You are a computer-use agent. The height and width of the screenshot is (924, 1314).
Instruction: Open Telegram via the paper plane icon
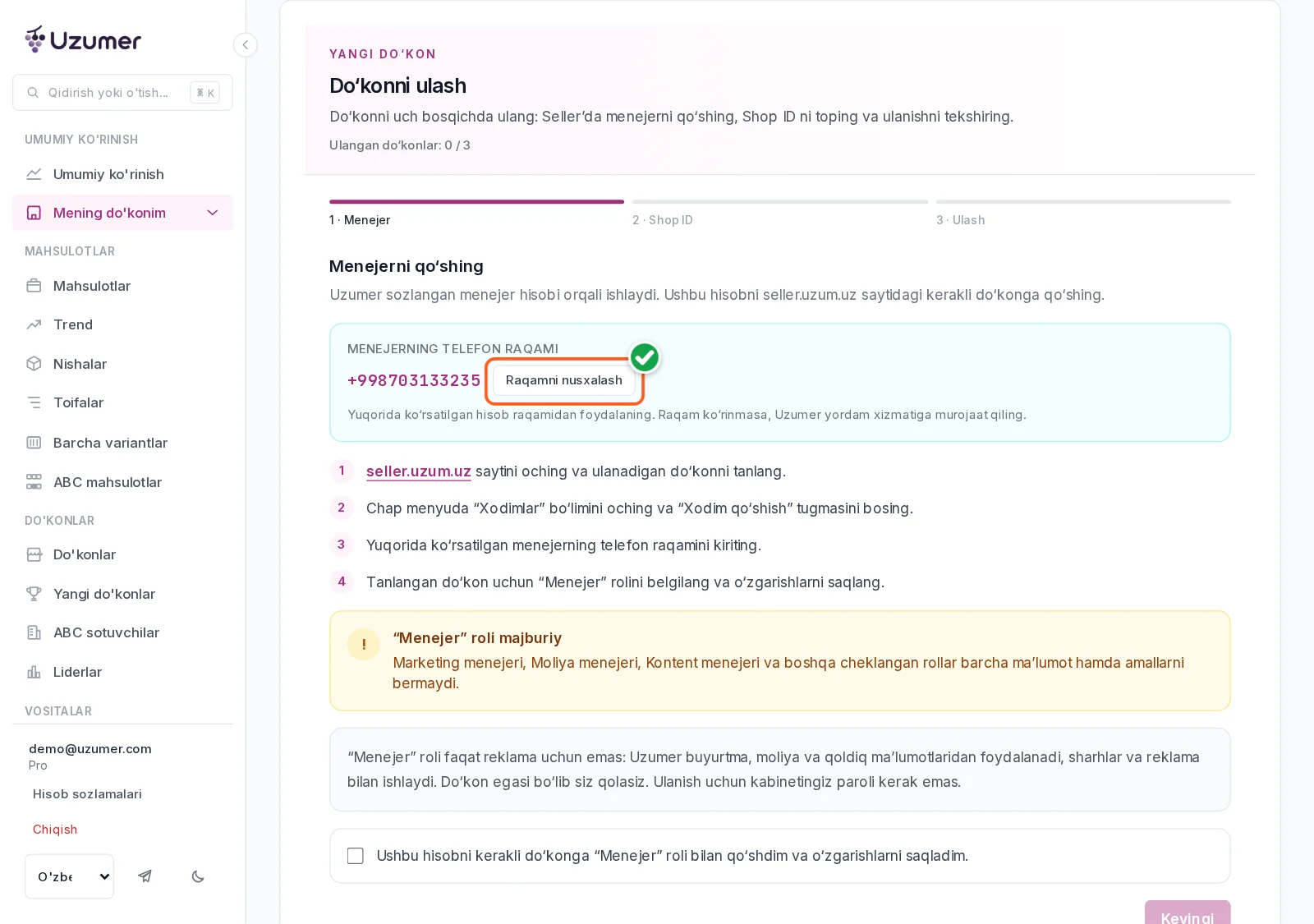click(145, 876)
